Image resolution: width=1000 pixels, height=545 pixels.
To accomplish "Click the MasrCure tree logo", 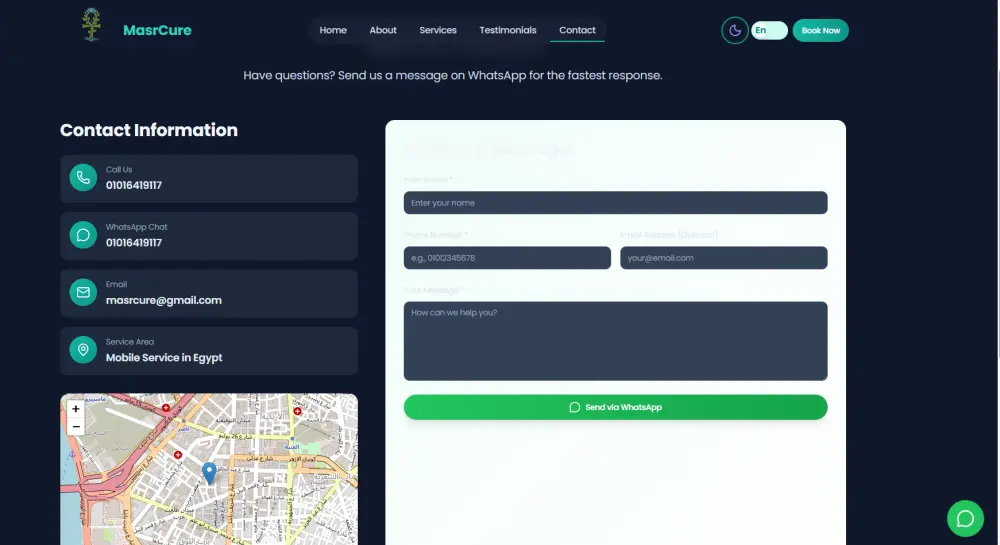I will 92,25.
